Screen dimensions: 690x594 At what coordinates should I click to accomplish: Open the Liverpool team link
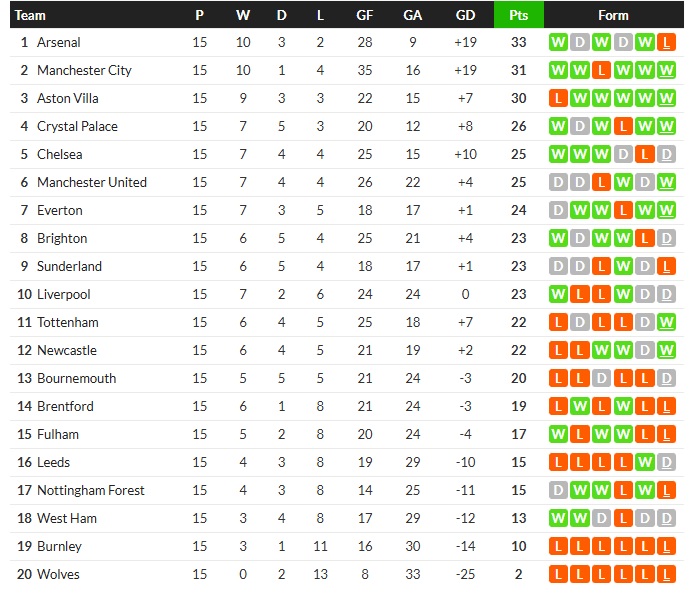(x=63, y=295)
